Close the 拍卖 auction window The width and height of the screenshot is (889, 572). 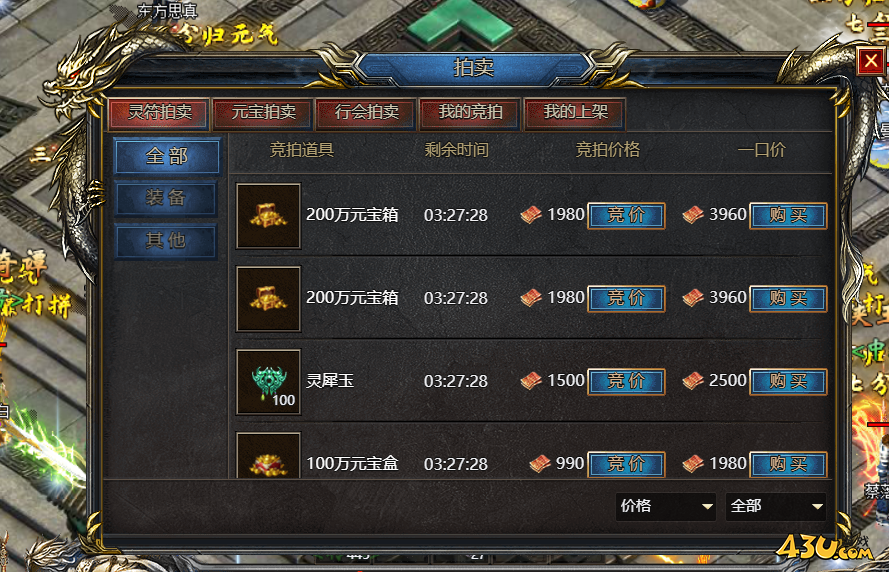pyautogui.click(x=871, y=60)
